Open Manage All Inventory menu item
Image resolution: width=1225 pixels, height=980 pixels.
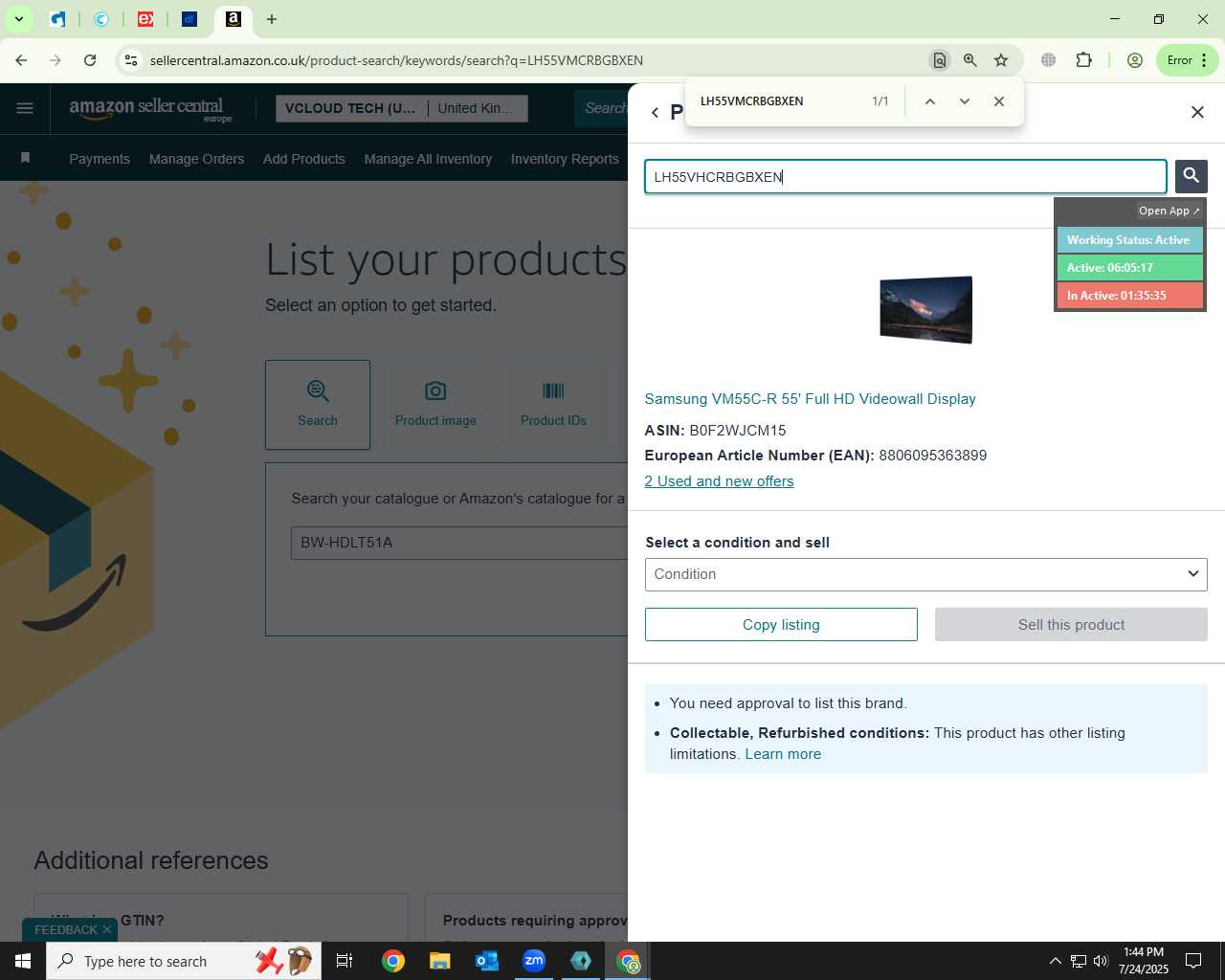pyautogui.click(x=428, y=159)
